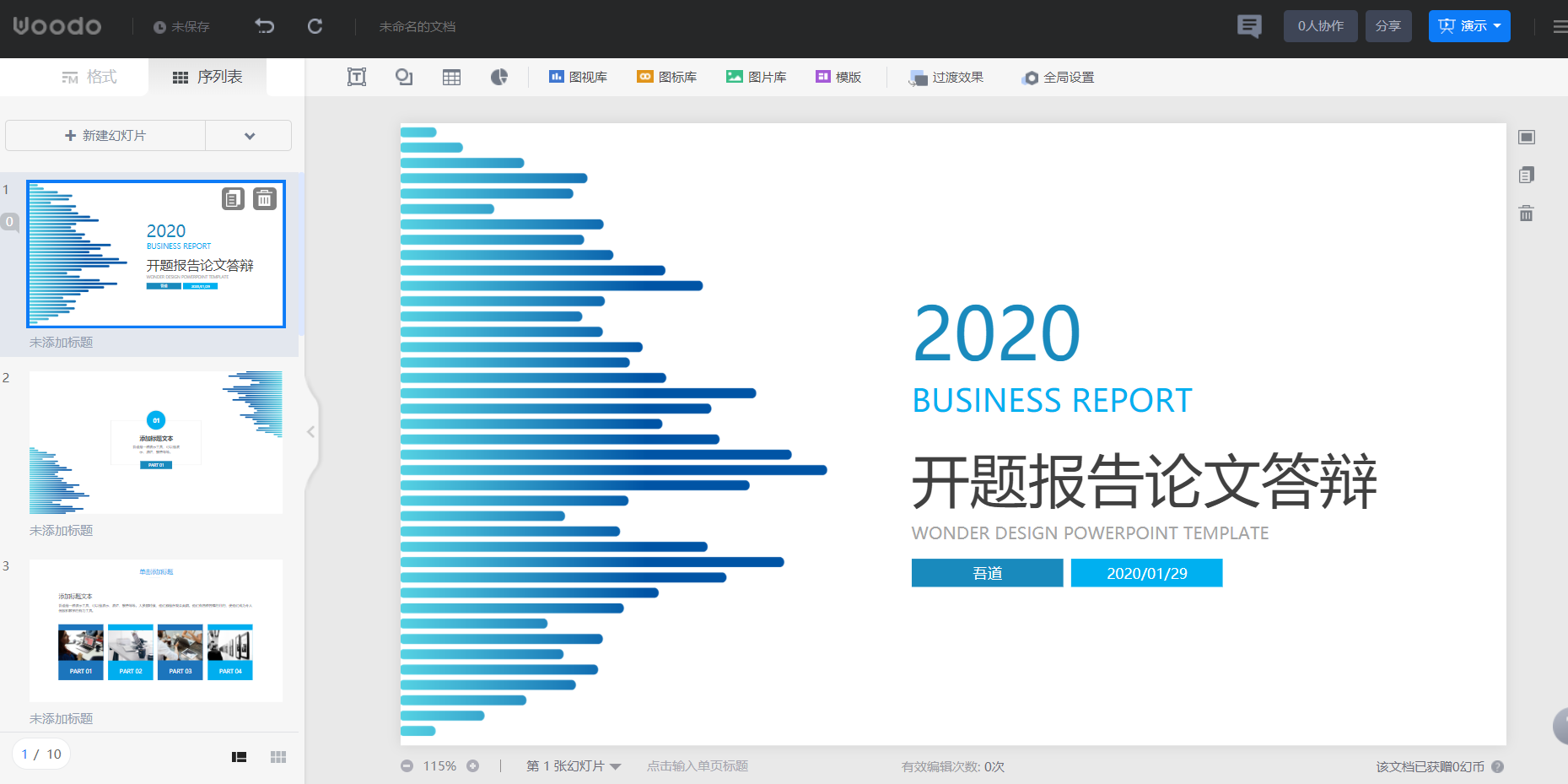
Task: Open help about gifted coins
Action: tap(1498, 767)
